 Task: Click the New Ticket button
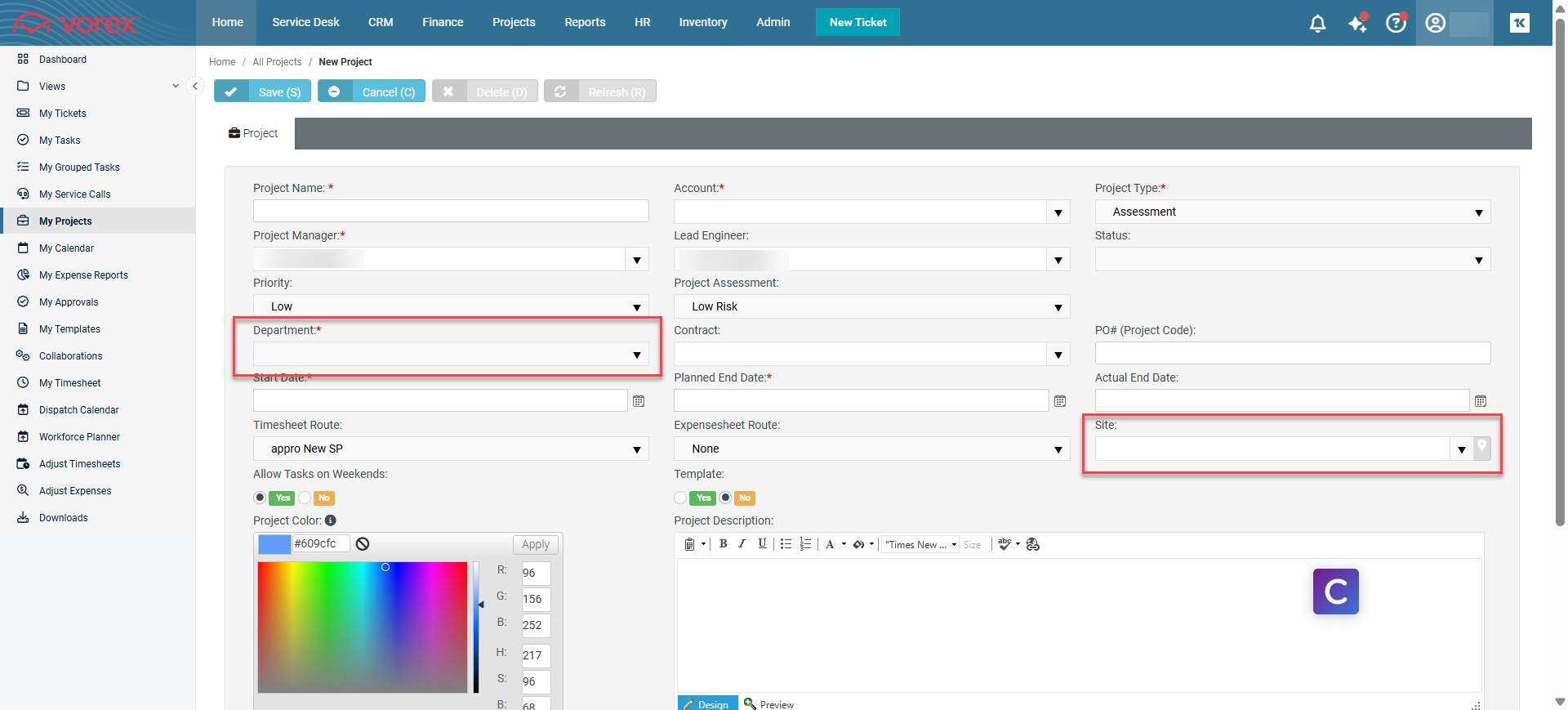857,22
